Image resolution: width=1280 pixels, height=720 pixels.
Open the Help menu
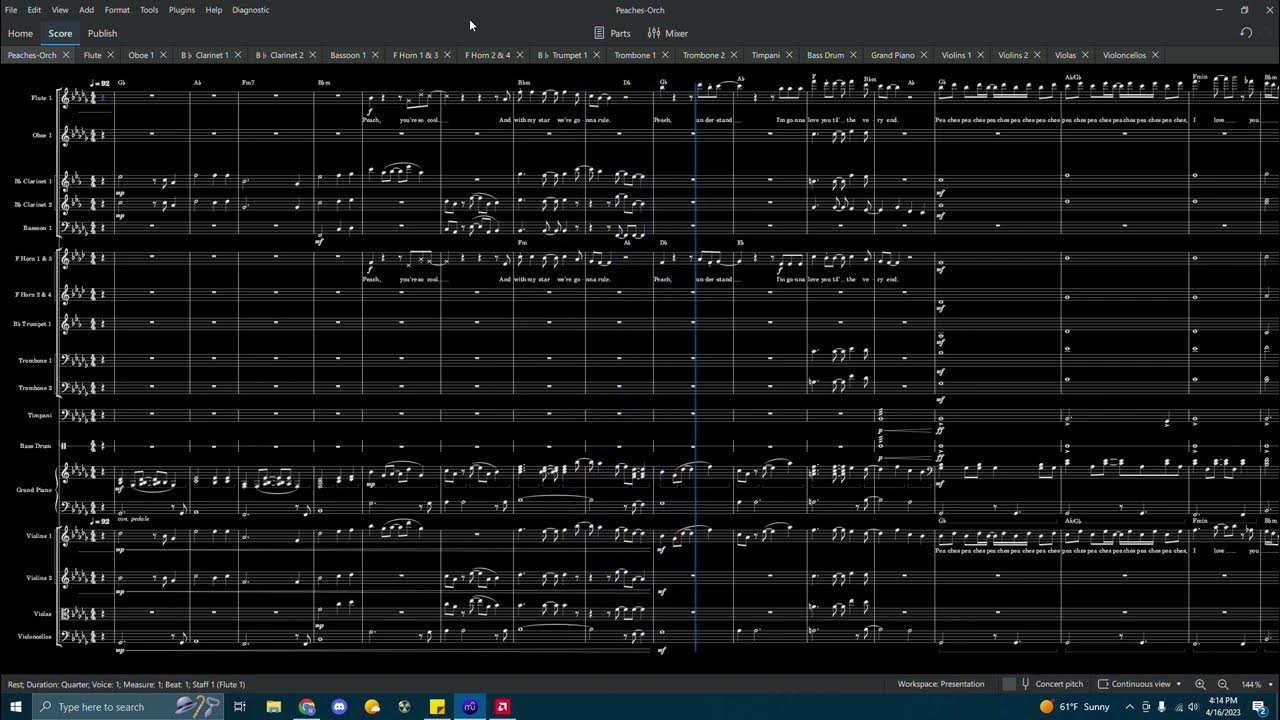pyautogui.click(x=214, y=10)
